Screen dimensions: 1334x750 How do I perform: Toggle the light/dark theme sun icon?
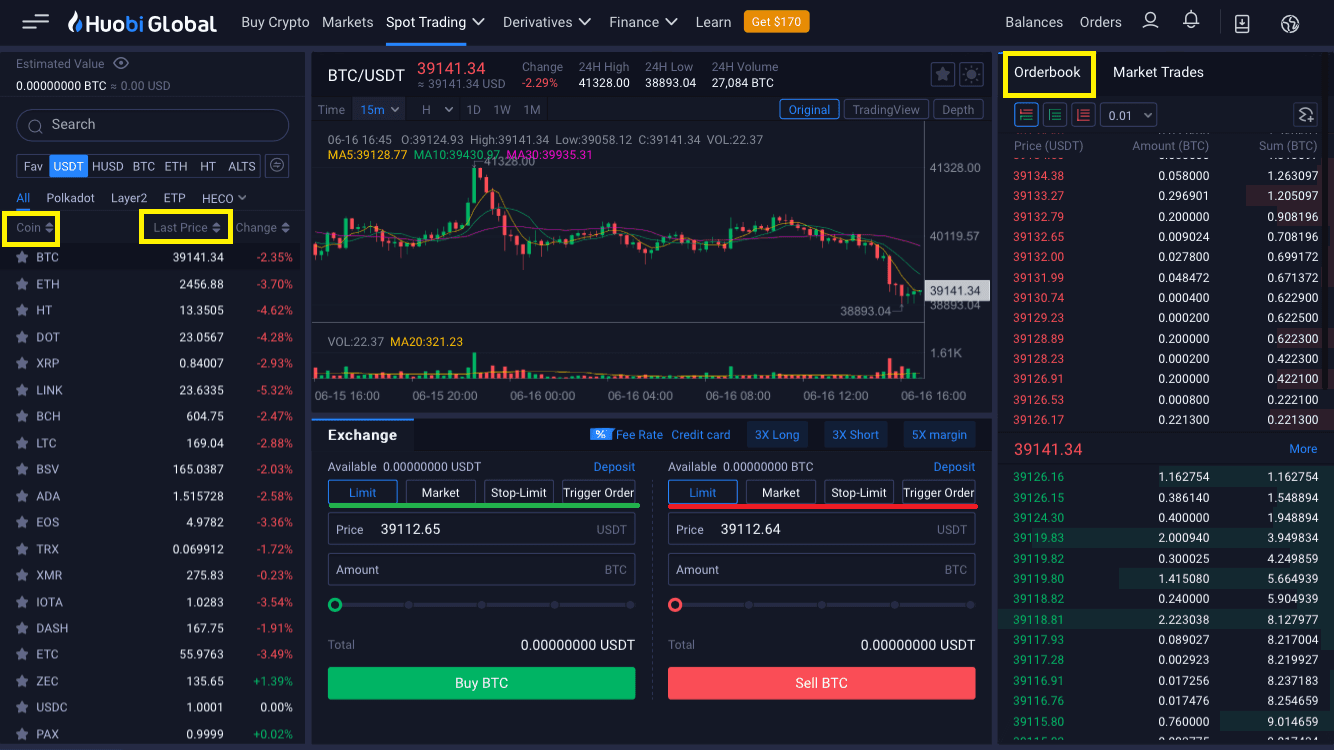tap(971, 74)
